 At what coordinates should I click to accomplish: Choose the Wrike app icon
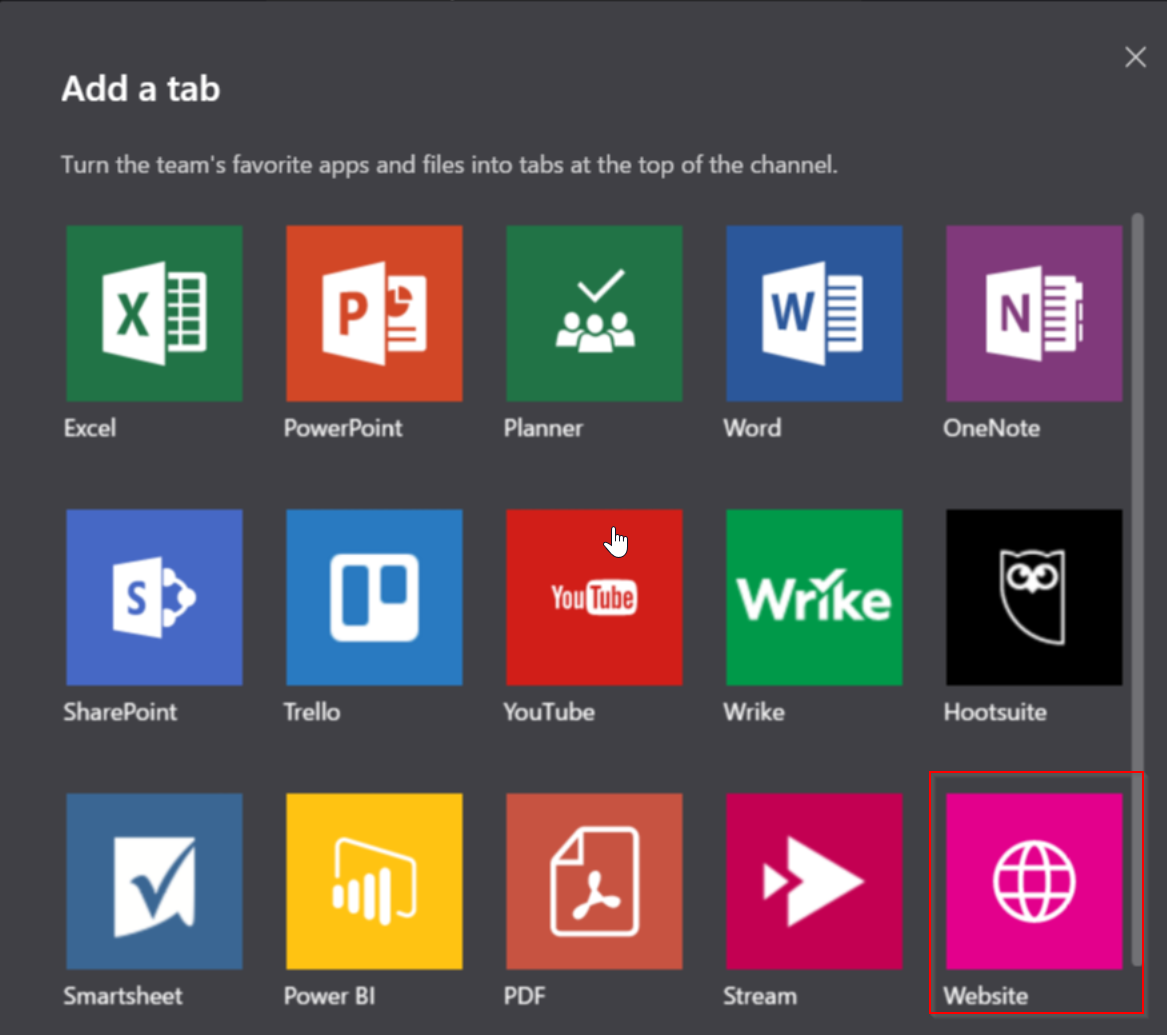814,597
